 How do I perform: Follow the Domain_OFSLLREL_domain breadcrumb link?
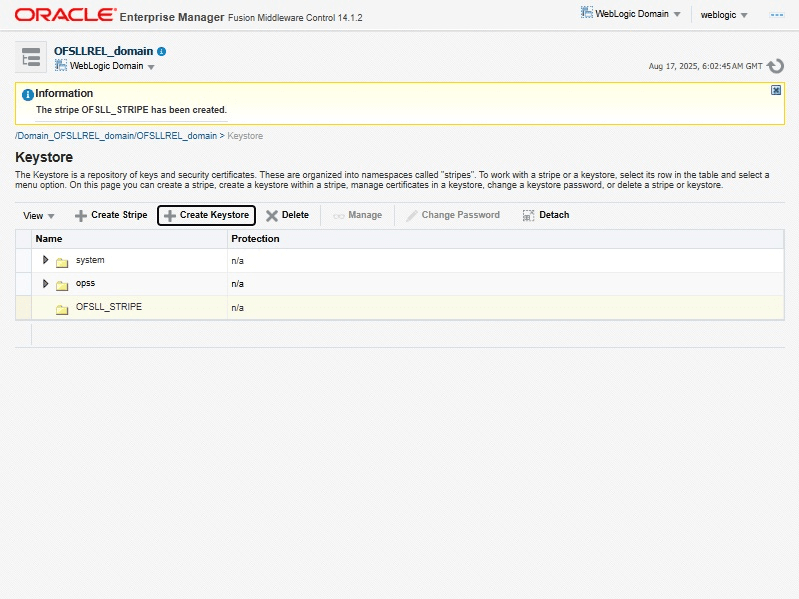pyautogui.click(x=116, y=136)
